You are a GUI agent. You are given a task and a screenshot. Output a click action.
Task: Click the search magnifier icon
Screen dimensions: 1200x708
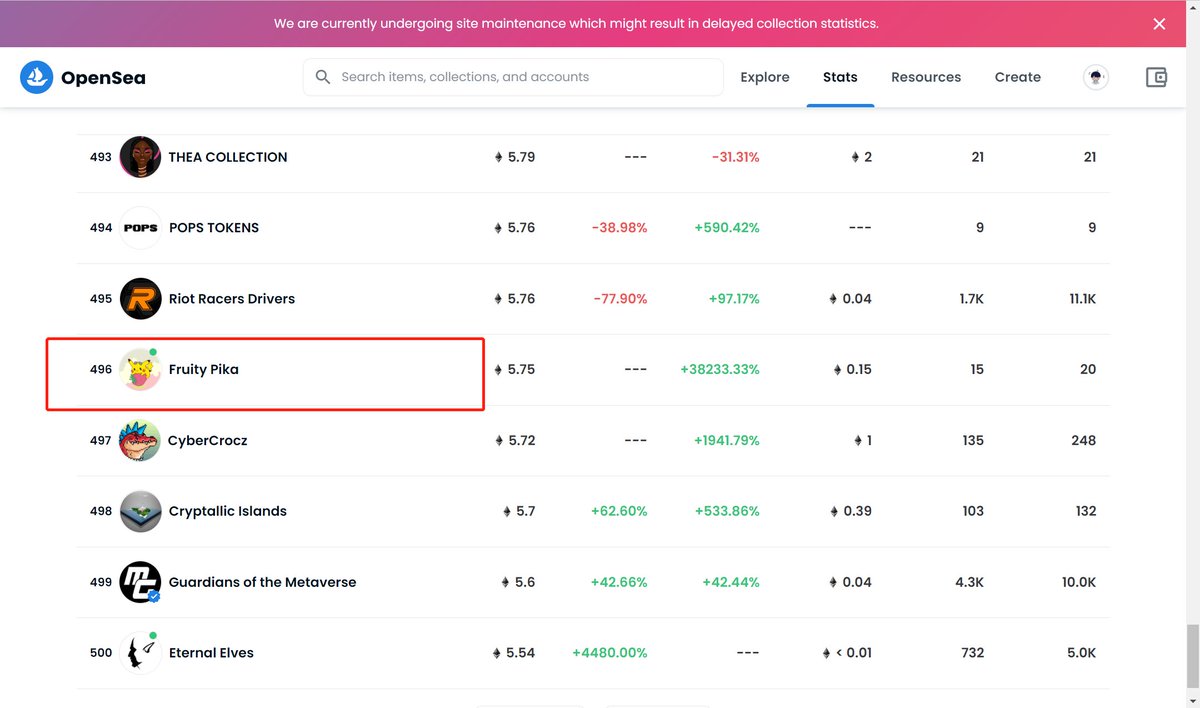tap(322, 77)
